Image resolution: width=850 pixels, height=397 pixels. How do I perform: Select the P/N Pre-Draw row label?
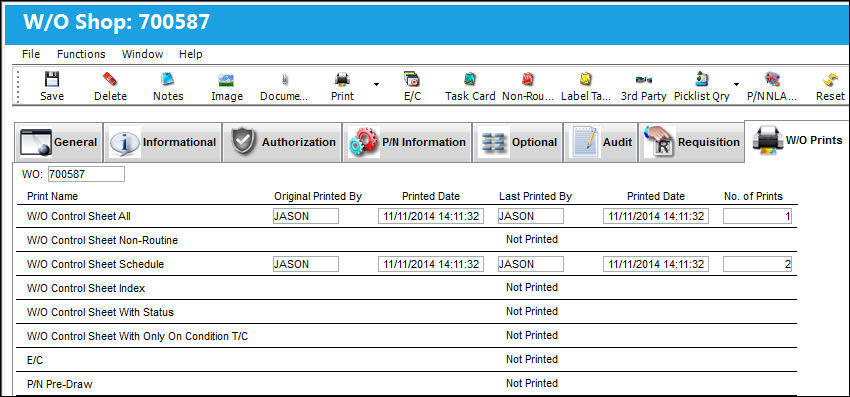click(x=60, y=384)
